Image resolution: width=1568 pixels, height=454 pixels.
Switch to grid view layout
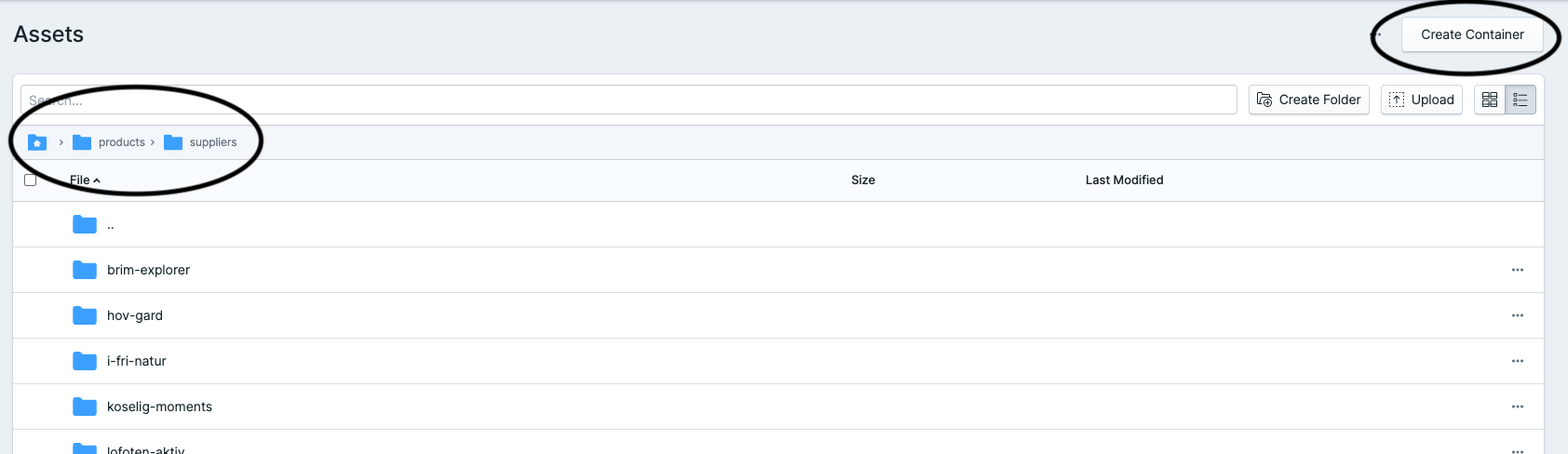click(1490, 100)
